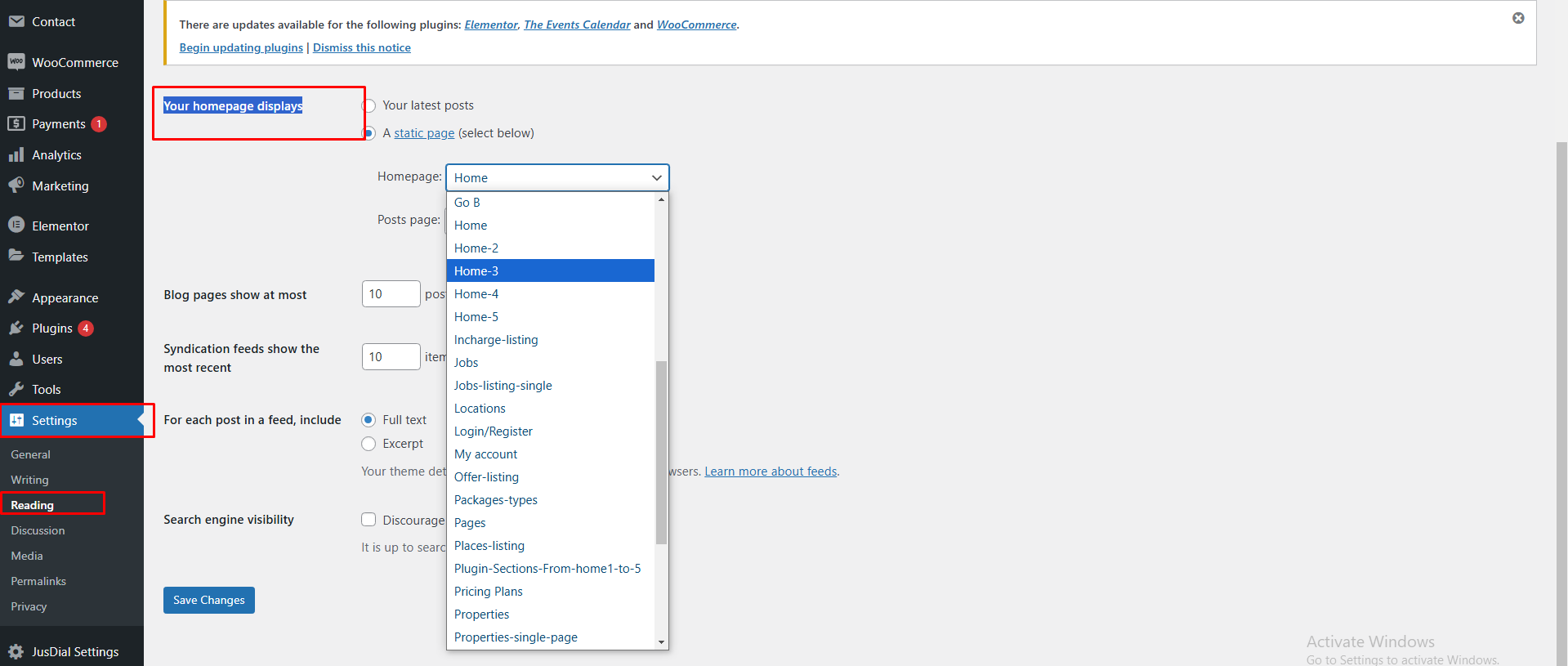Toggle the search engine visibility checkbox

369,520
